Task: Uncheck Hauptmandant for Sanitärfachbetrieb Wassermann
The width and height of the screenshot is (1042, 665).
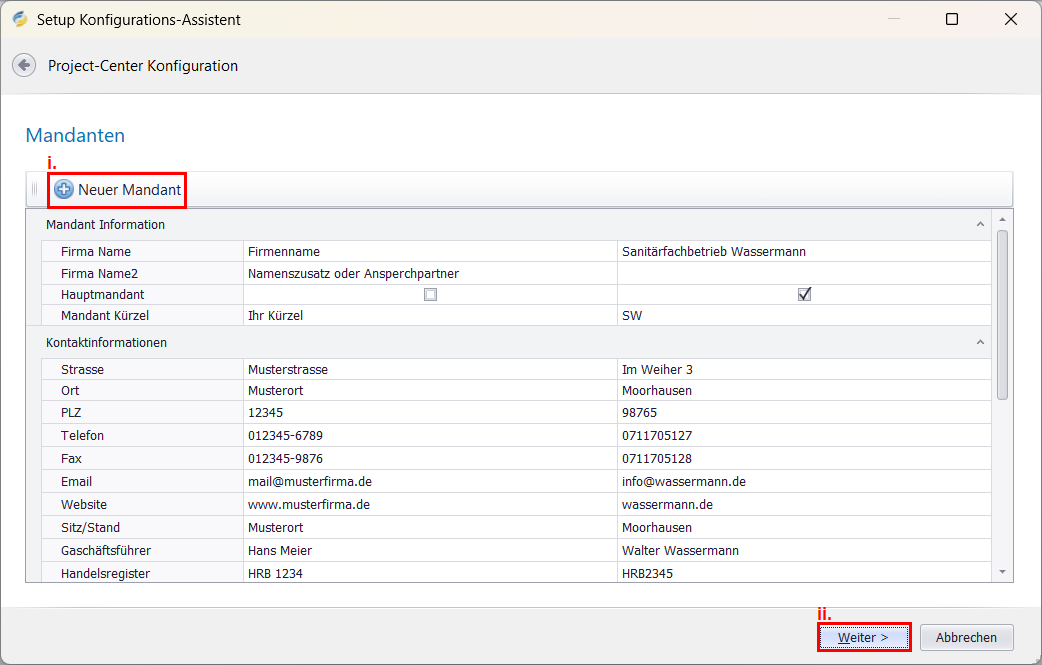Action: [804, 295]
